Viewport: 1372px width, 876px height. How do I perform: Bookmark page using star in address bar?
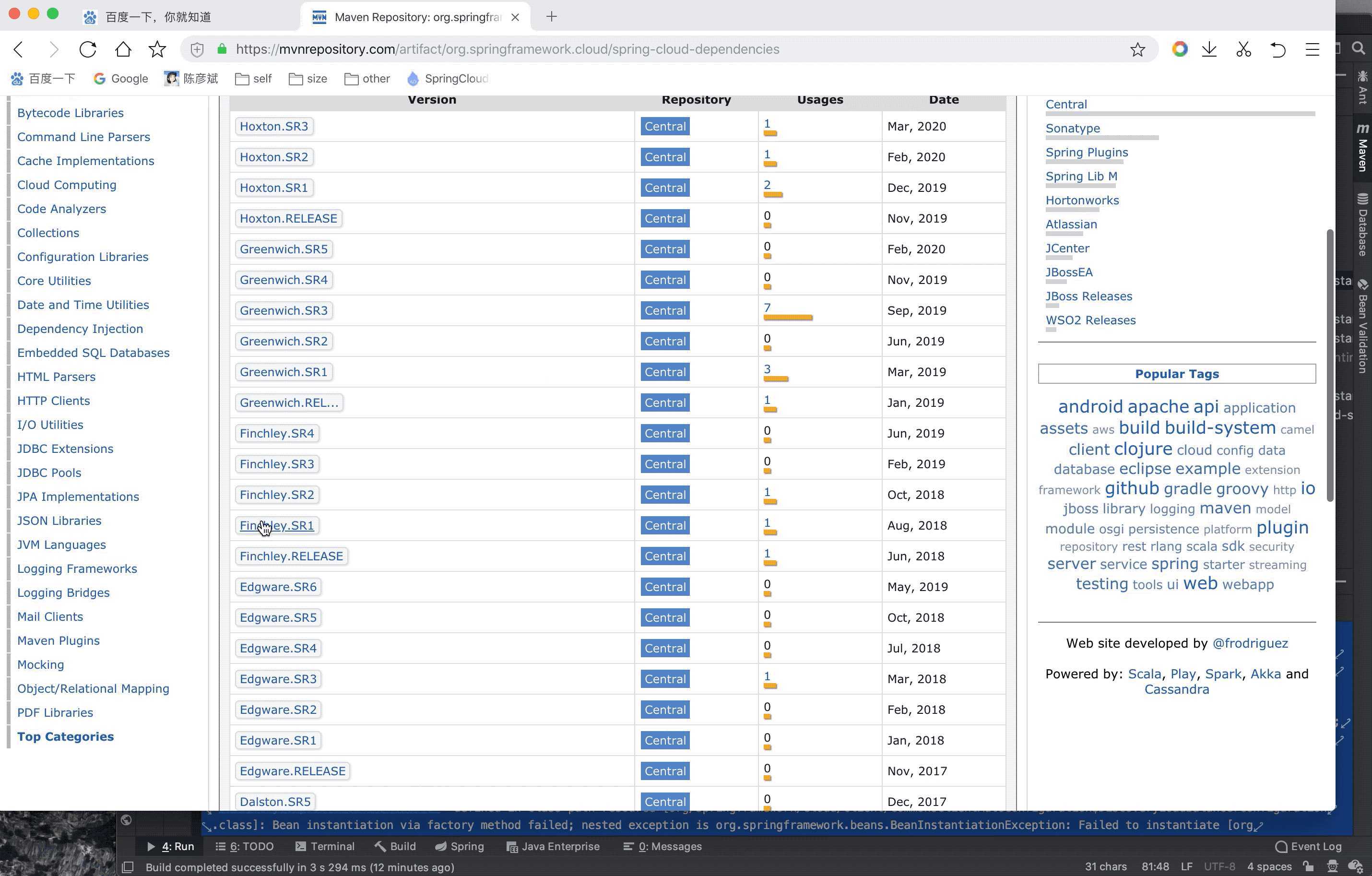(x=1137, y=49)
